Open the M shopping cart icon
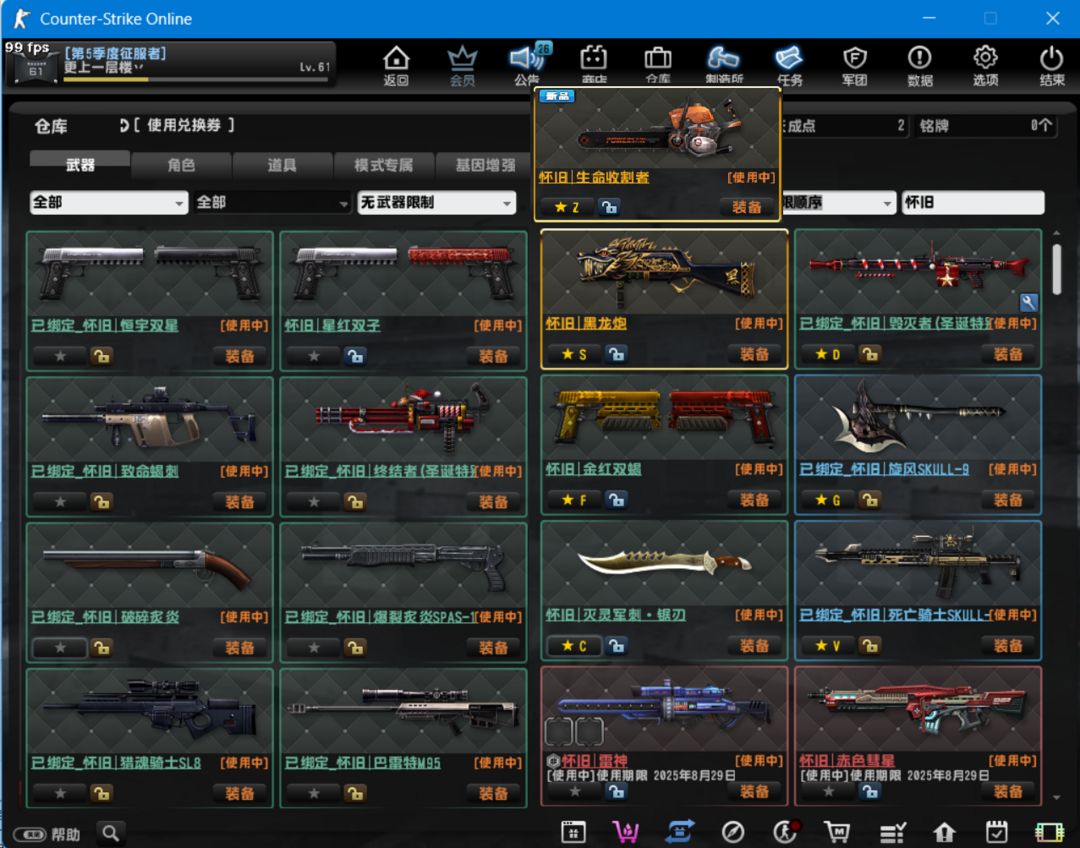Viewport: 1080px width, 848px height. [838, 832]
